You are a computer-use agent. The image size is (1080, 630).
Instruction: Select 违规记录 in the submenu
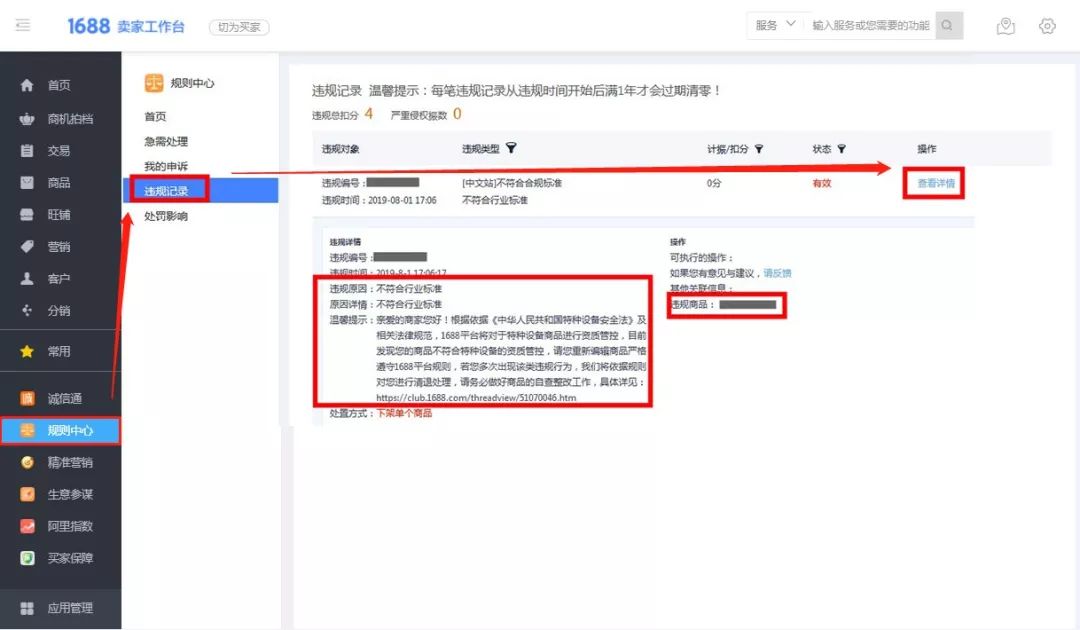[200, 190]
